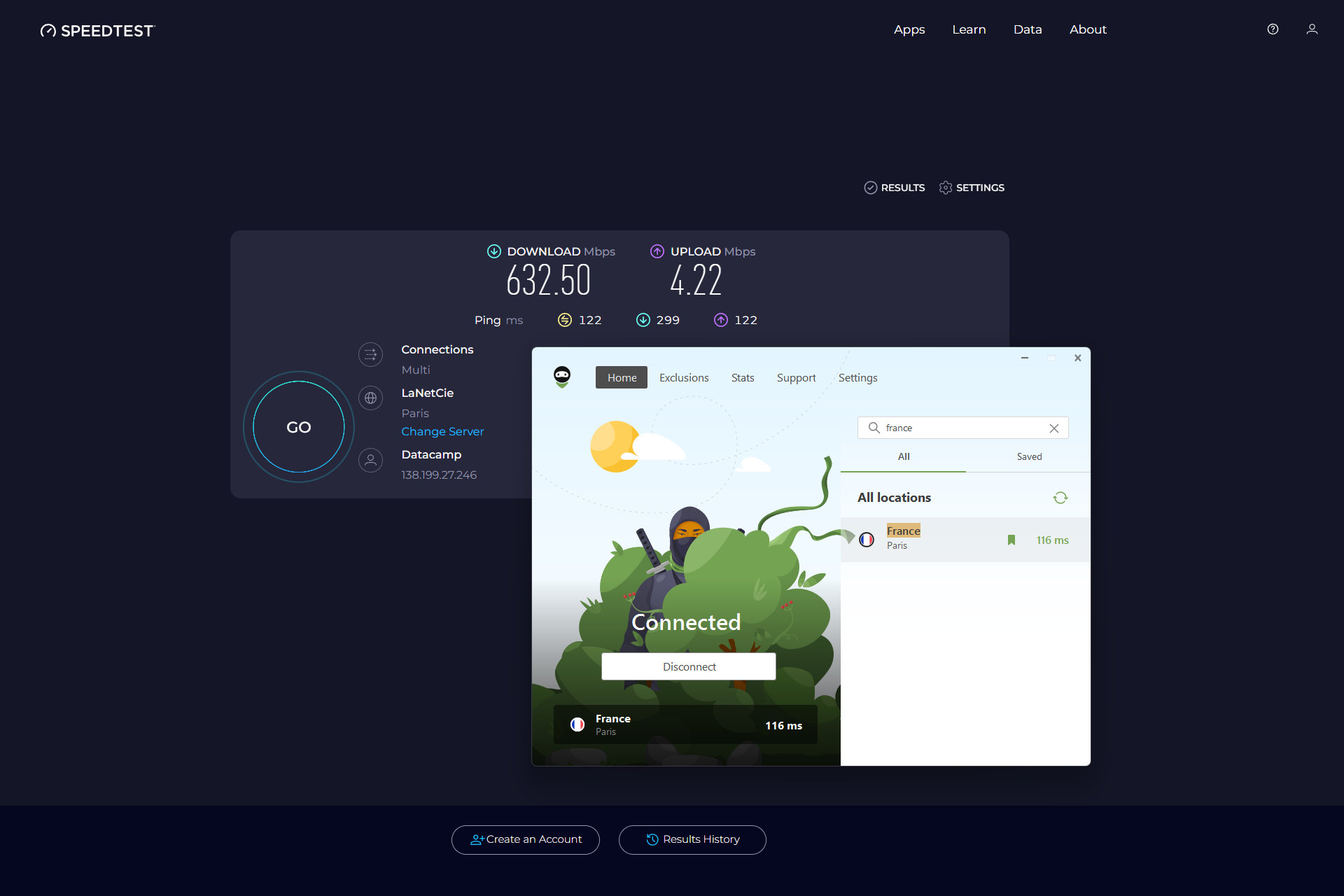Click Results History button on Speedtest

point(700,839)
